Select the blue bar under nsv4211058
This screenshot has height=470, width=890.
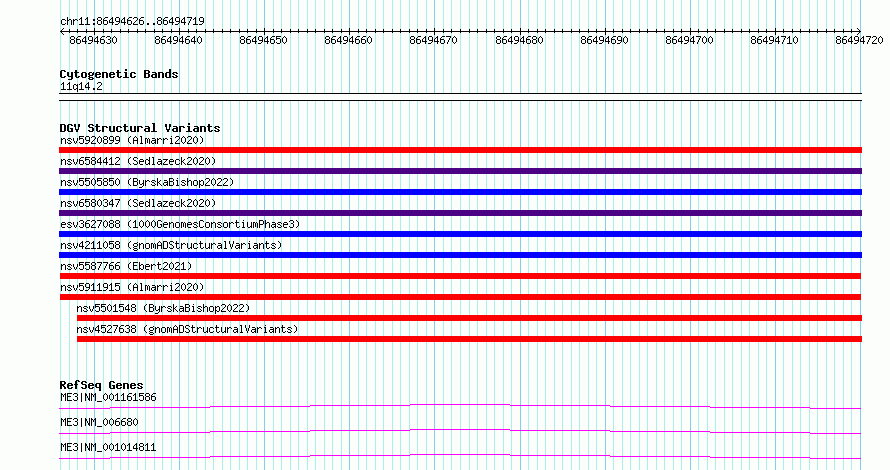coord(460,255)
